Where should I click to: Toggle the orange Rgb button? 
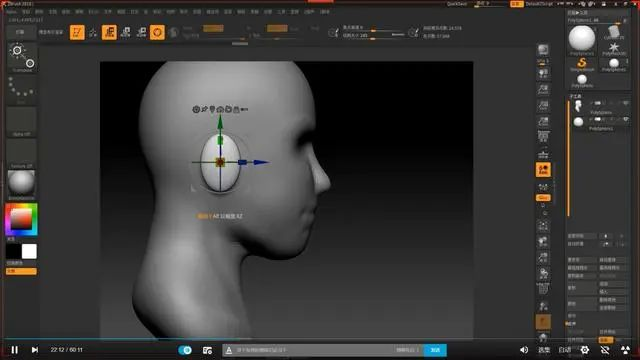[213, 28]
